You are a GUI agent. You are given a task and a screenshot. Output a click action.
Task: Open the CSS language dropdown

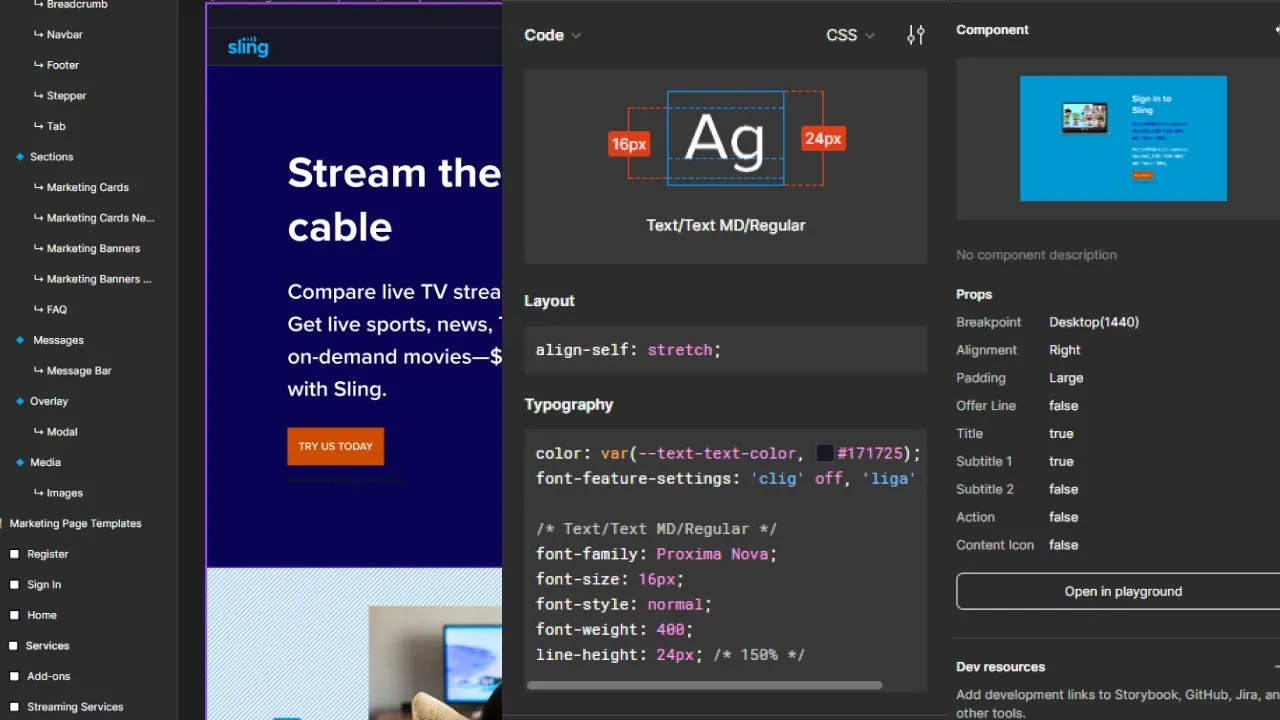point(850,35)
